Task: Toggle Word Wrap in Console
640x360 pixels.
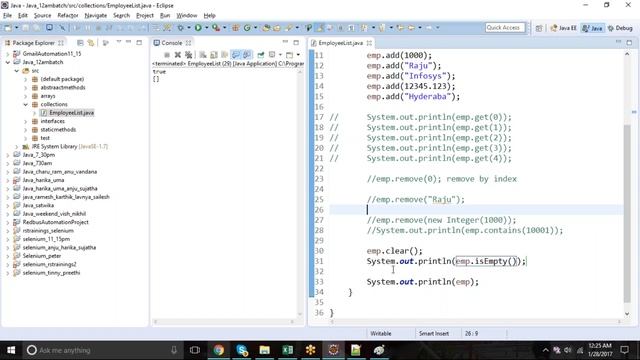Action: (x=224, y=55)
